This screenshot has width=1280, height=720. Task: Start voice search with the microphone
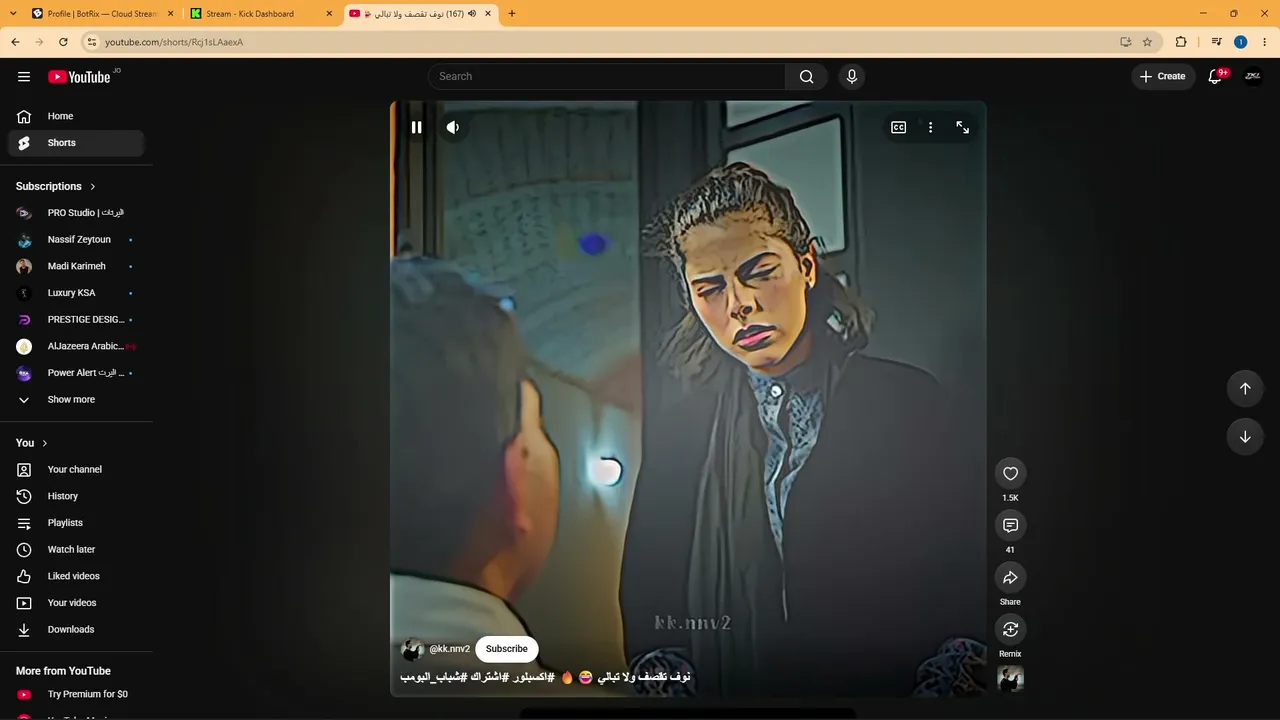tap(852, 77)
